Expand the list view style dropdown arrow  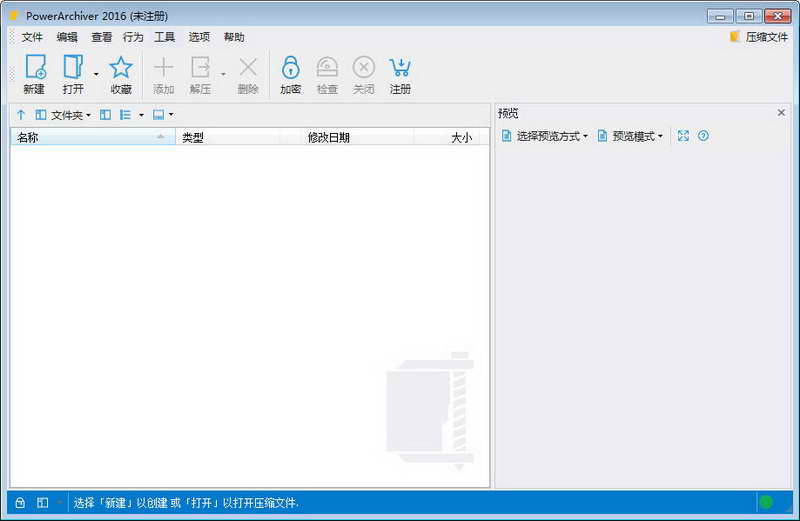(x=141, y=115)
